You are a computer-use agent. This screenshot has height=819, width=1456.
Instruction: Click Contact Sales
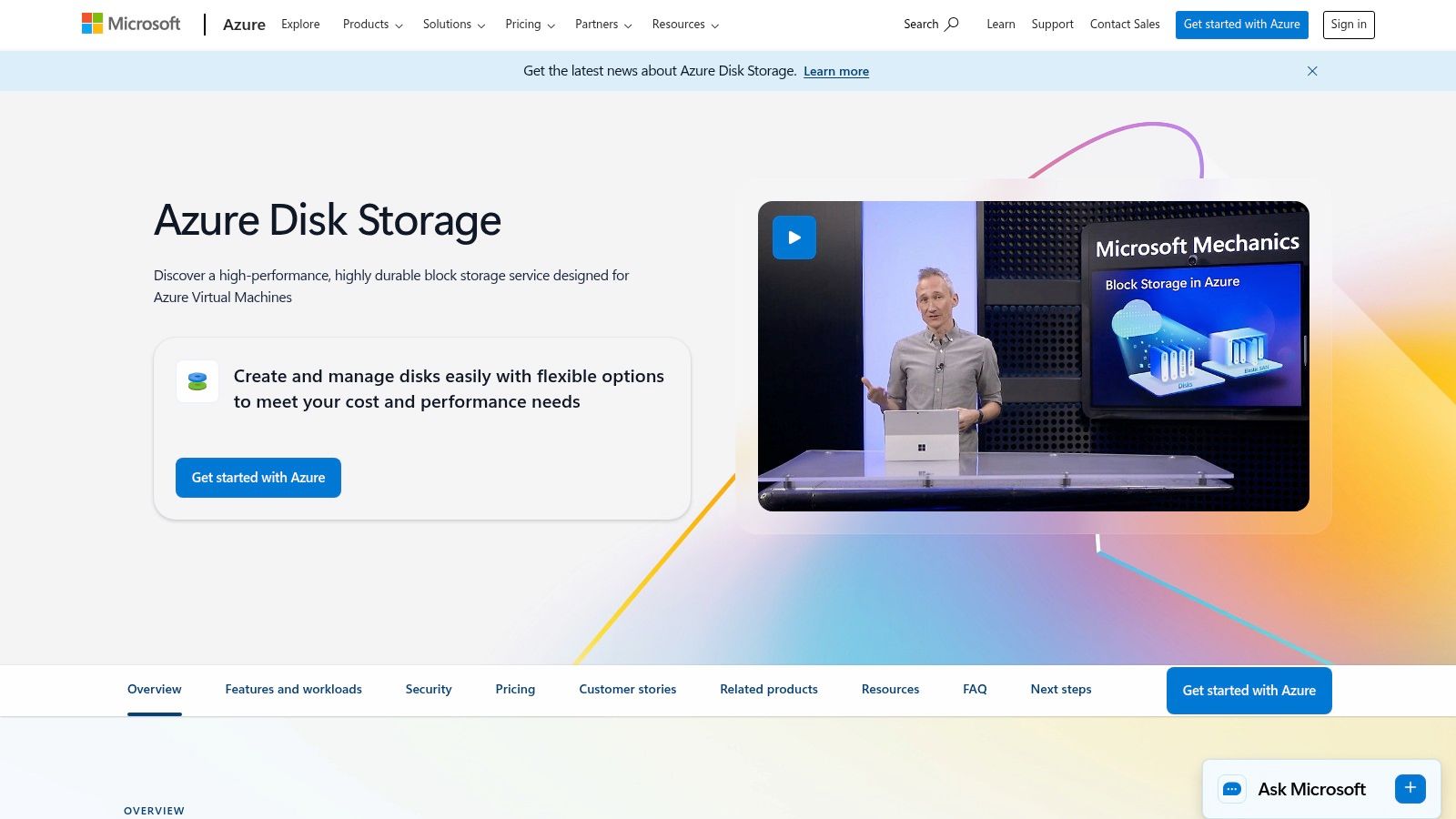click(1125, 25)
